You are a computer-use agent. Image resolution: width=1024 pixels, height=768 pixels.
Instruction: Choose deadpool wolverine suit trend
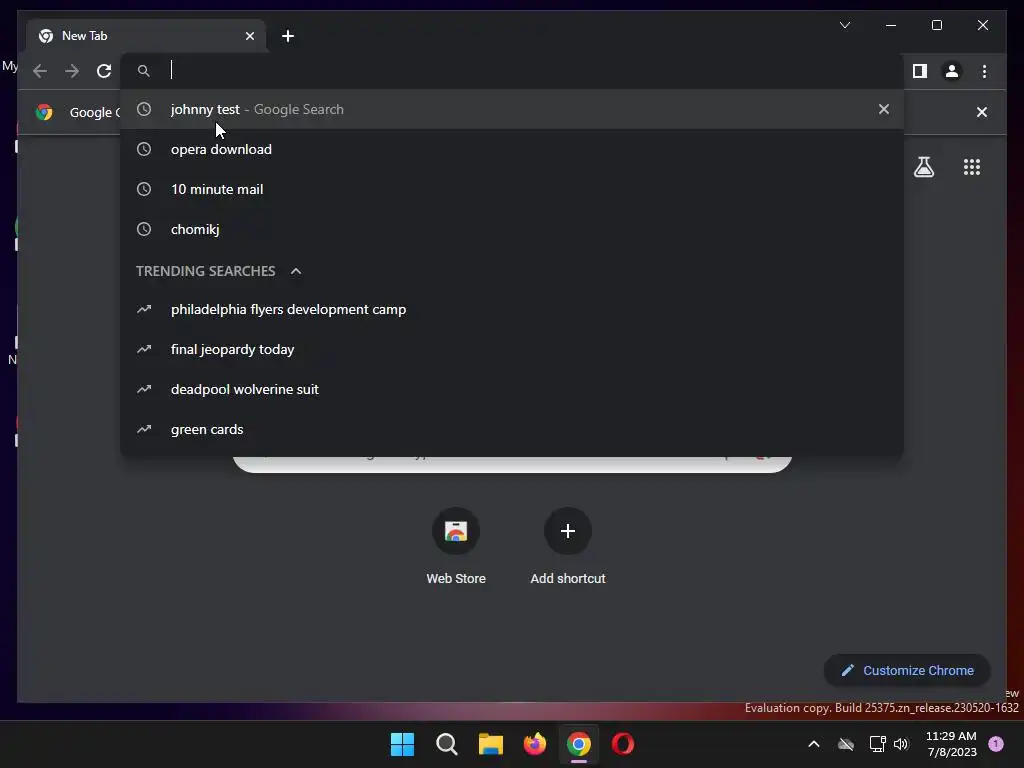[x=512, y=389]
